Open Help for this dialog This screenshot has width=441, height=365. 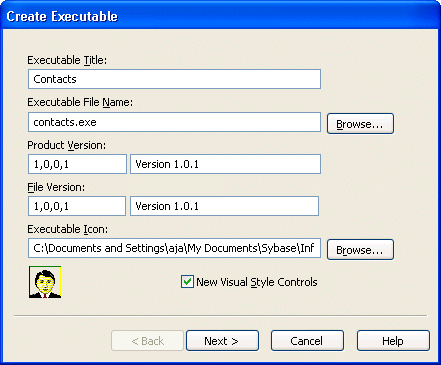393,341
